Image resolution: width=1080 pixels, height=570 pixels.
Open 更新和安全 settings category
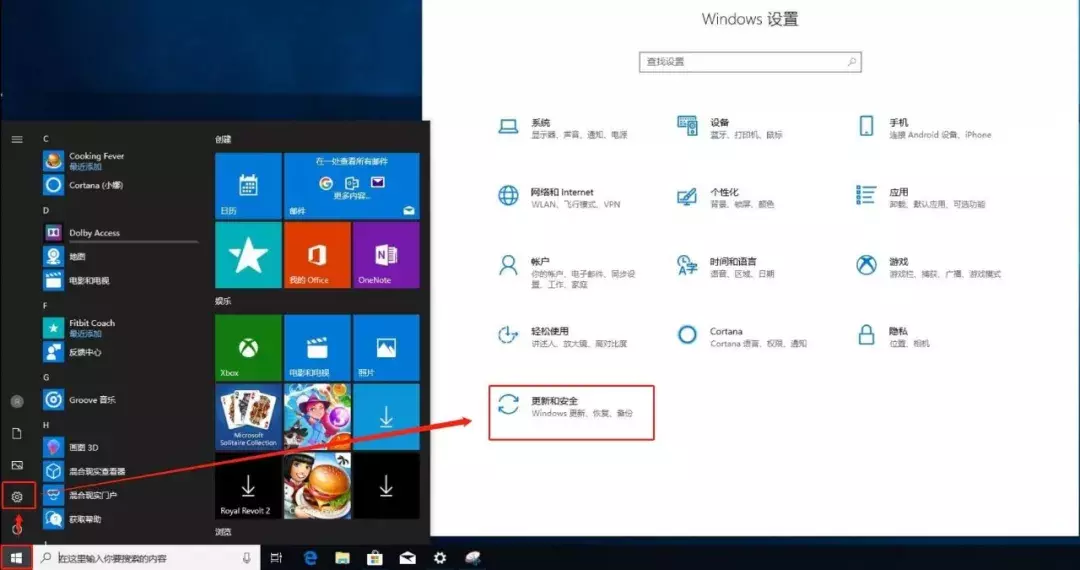click(571, 413)
